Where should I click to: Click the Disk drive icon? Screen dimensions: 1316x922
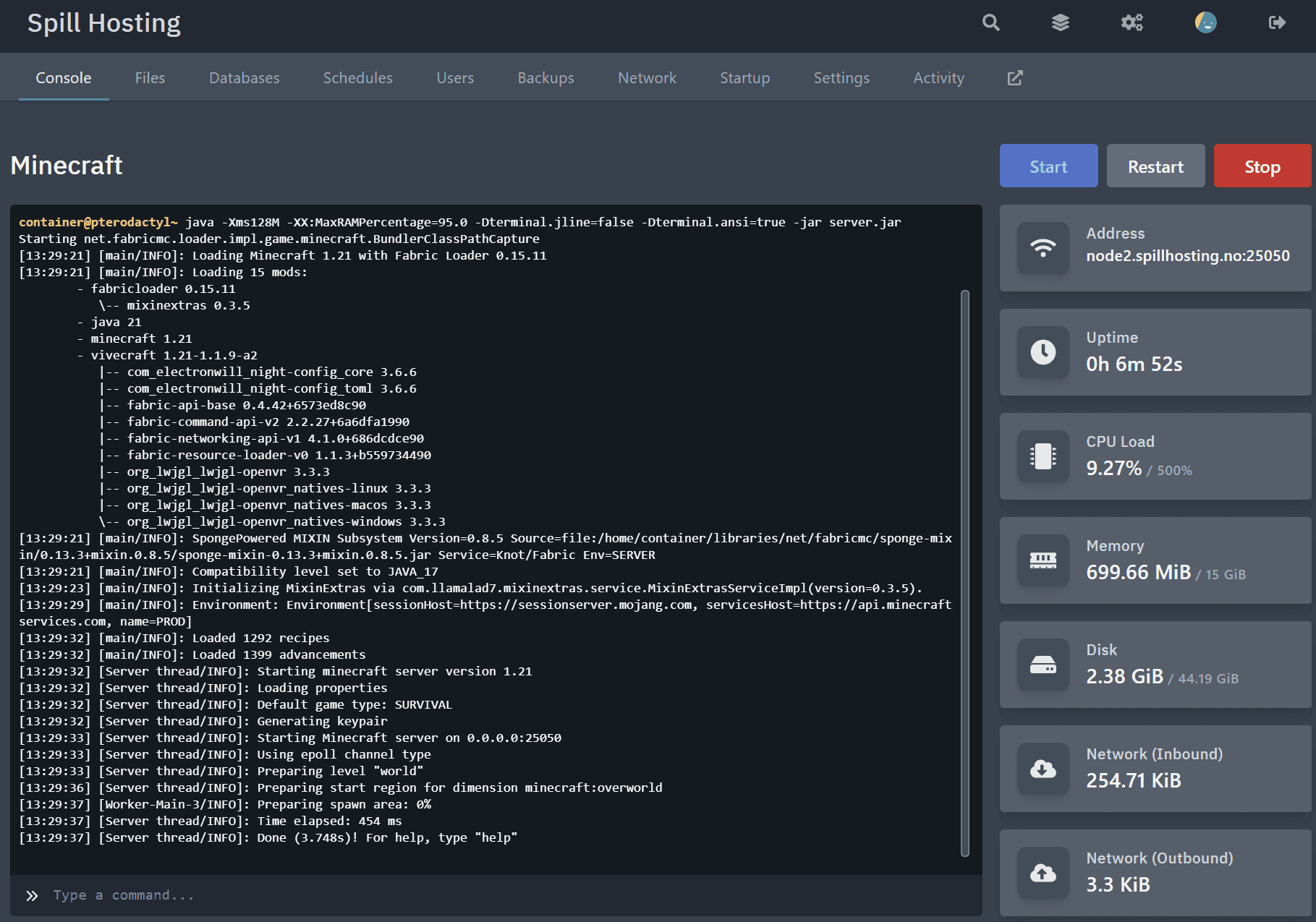click(1043, 665)
